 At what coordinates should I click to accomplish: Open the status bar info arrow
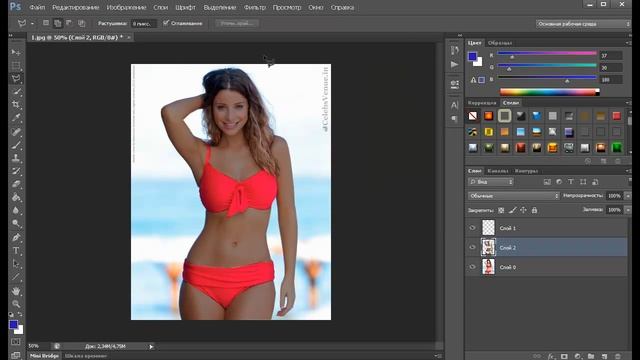pos(151,347)
